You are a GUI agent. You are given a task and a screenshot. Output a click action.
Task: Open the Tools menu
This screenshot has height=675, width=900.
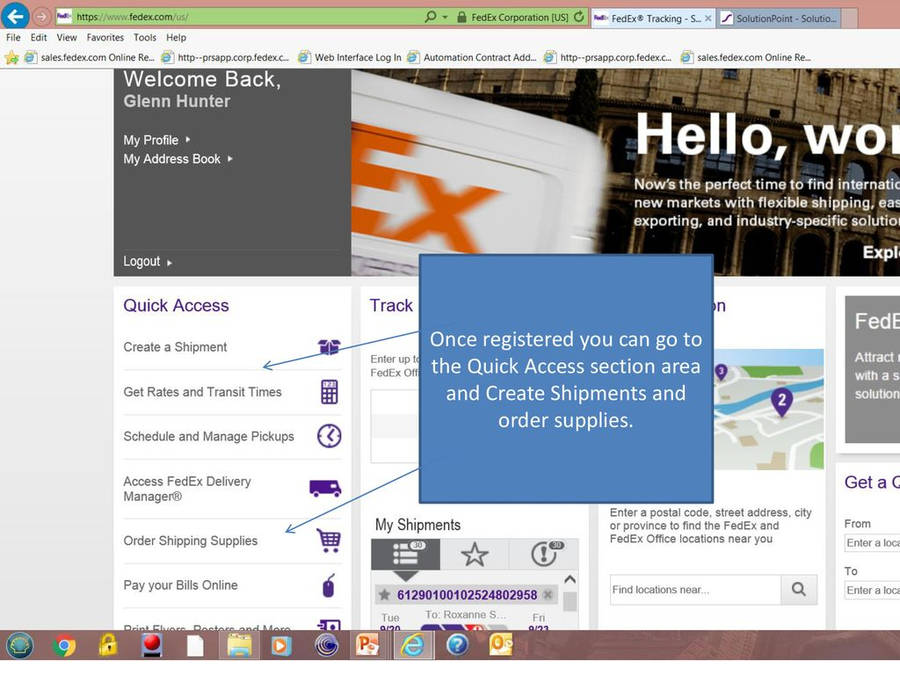[145, 38]
